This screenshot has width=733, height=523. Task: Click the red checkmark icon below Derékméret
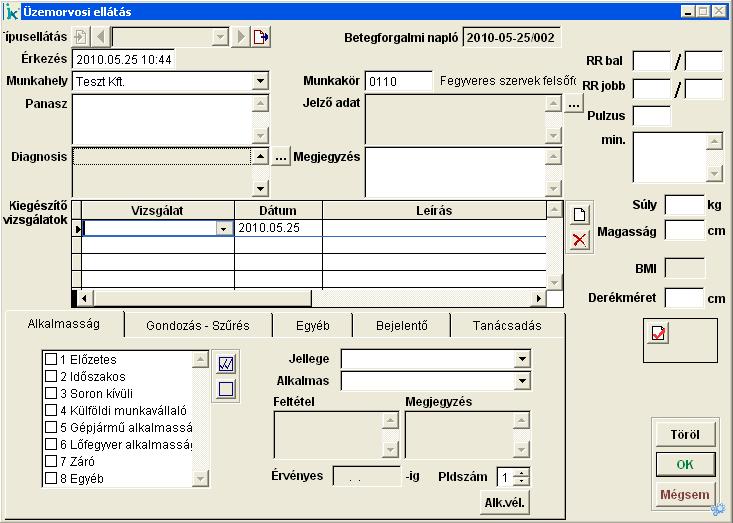(x=658, y=333)
